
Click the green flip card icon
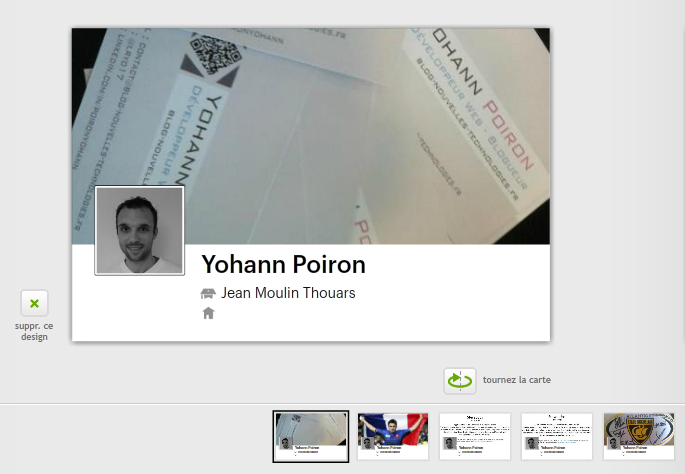click(460, 381)
